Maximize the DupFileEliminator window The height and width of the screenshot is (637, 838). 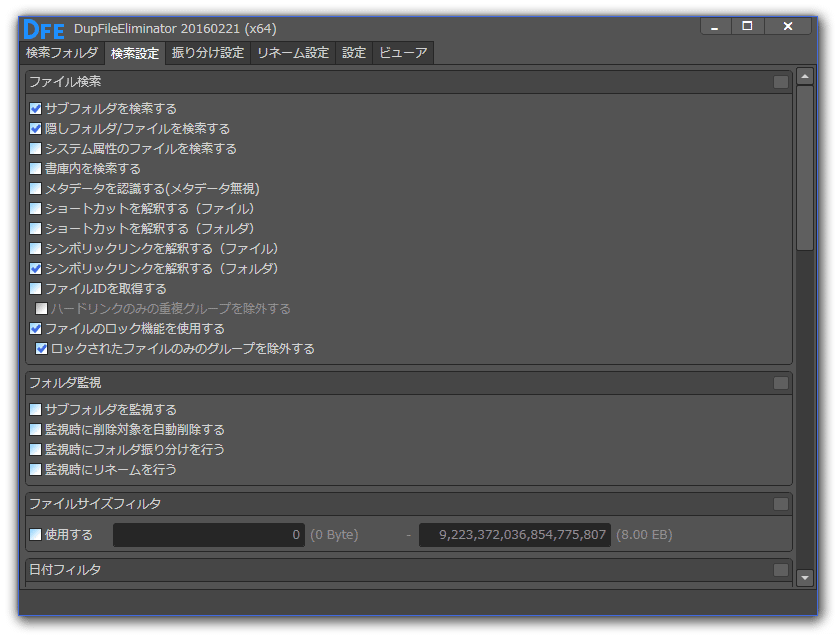[x=748, y=26]
